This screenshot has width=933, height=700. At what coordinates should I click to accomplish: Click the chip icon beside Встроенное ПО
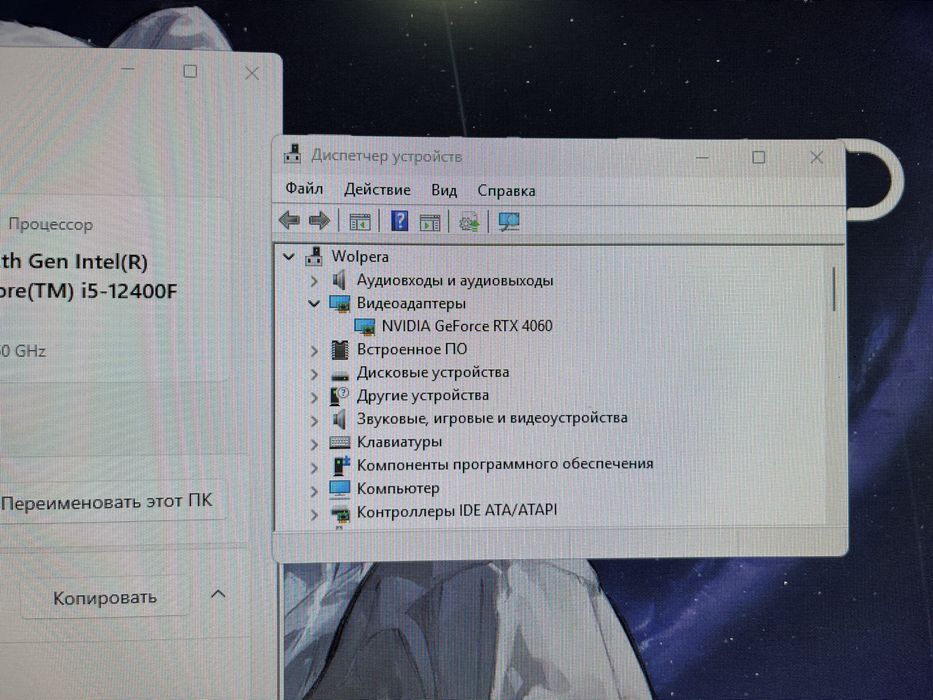click(x=340, y=350)
